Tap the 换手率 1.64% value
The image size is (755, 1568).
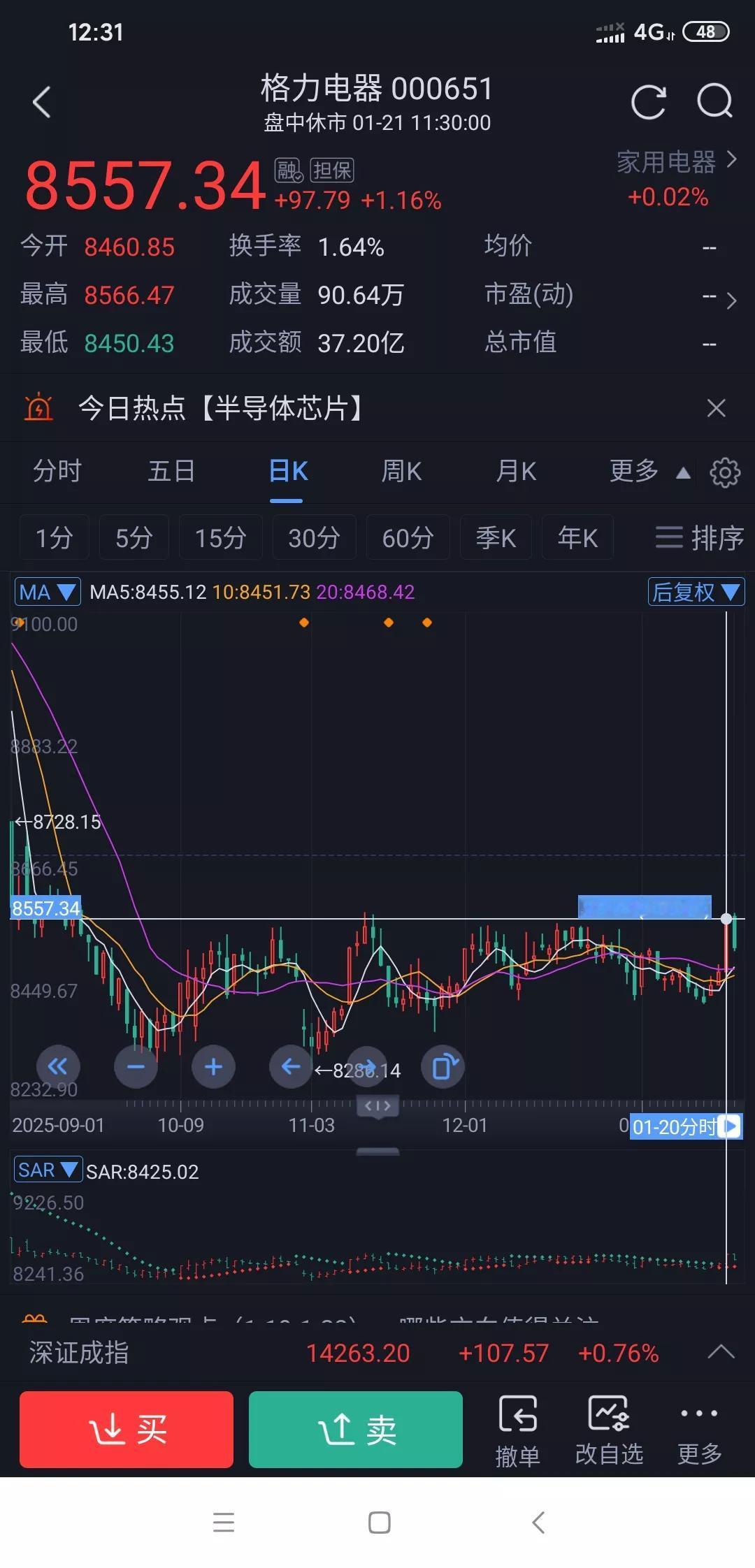351,247
